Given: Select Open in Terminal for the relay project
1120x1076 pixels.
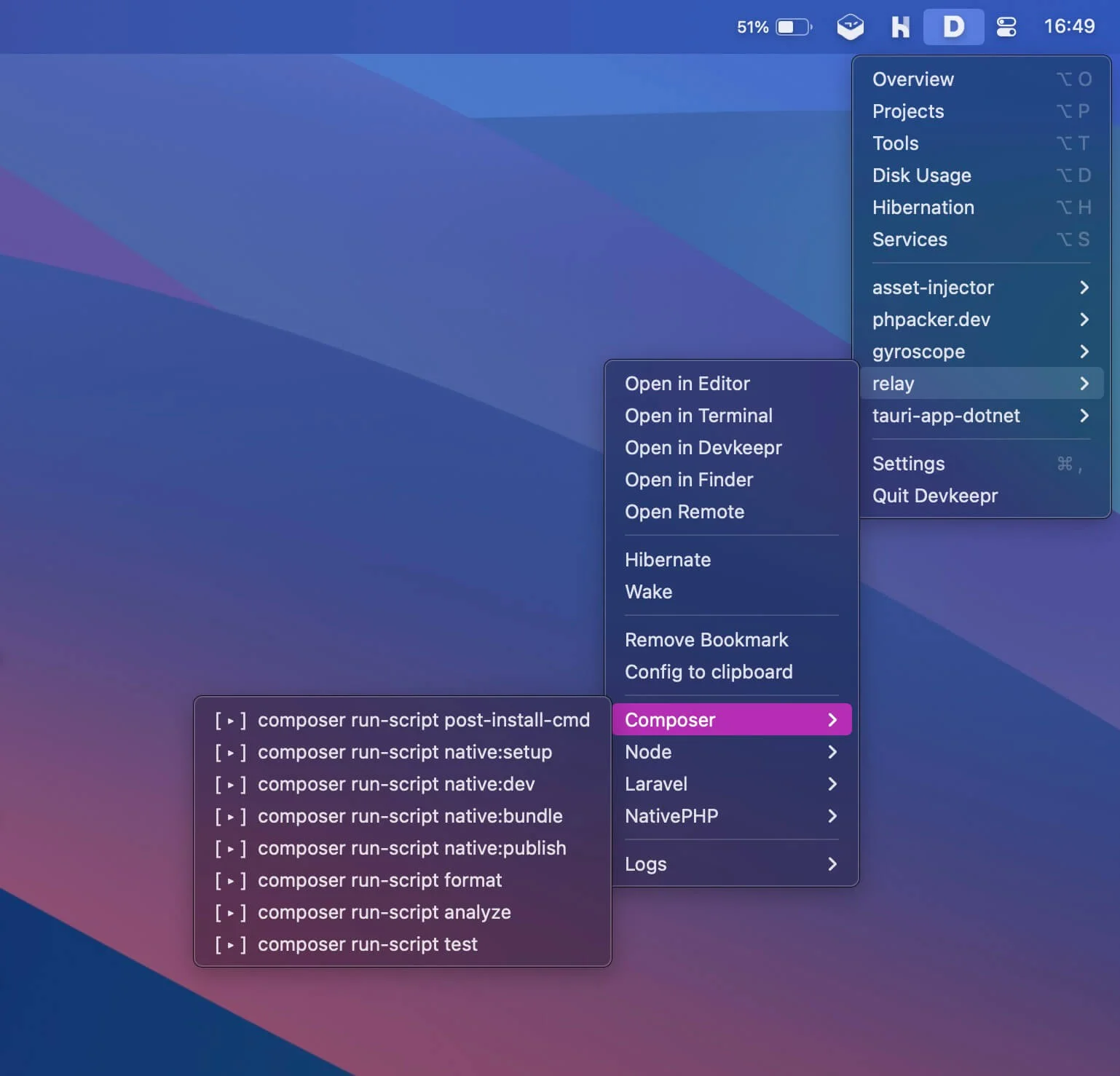Looking at the screenshot, I should coord(698,415).
